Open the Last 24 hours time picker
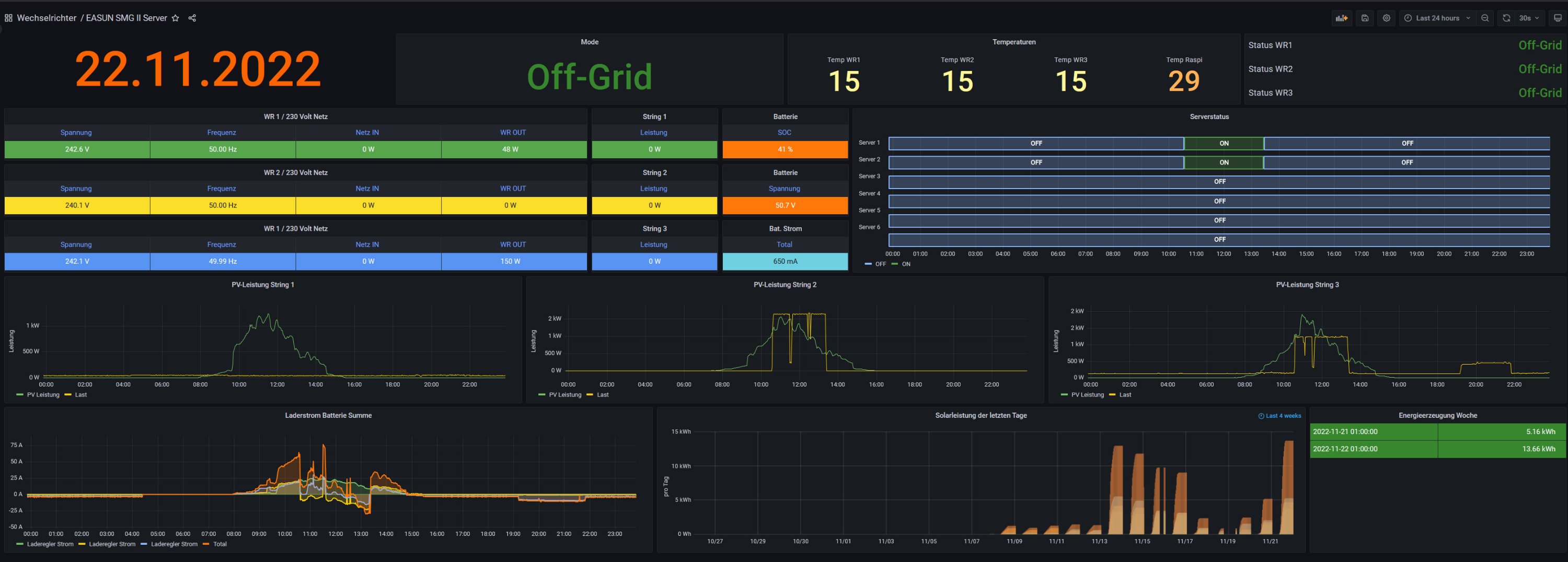 point(1436,18)
